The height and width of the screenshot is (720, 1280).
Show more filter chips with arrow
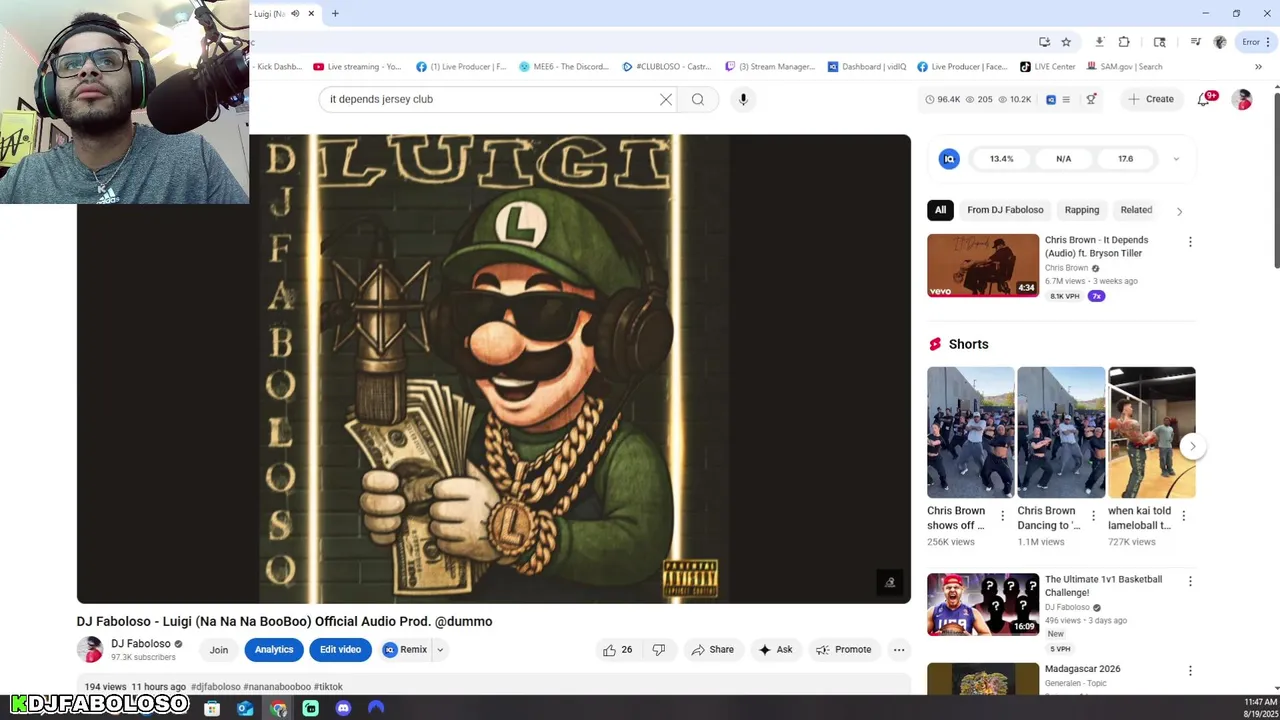click(x=1179, y=211)
